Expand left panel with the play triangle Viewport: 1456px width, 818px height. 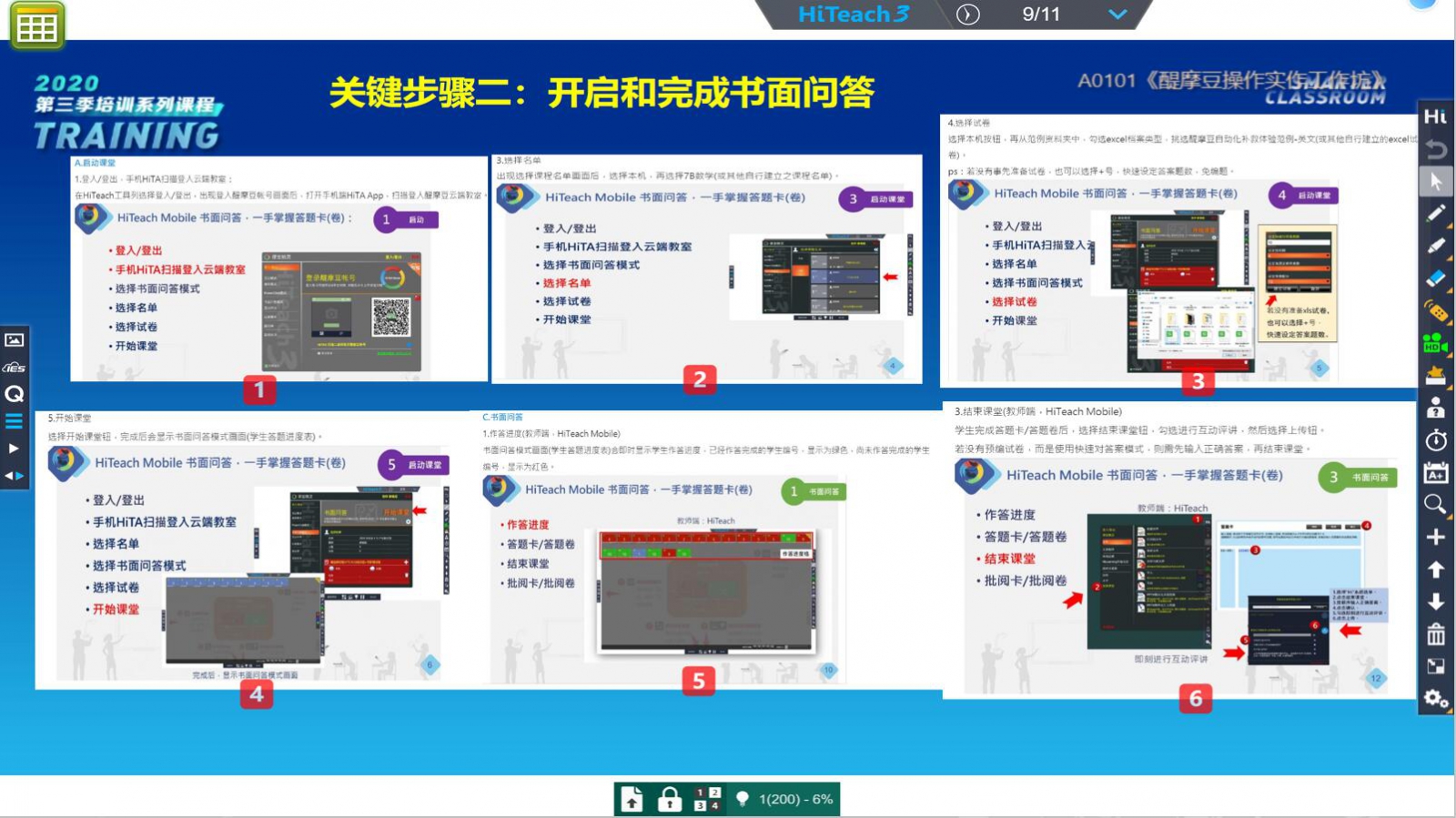[14, 448]
